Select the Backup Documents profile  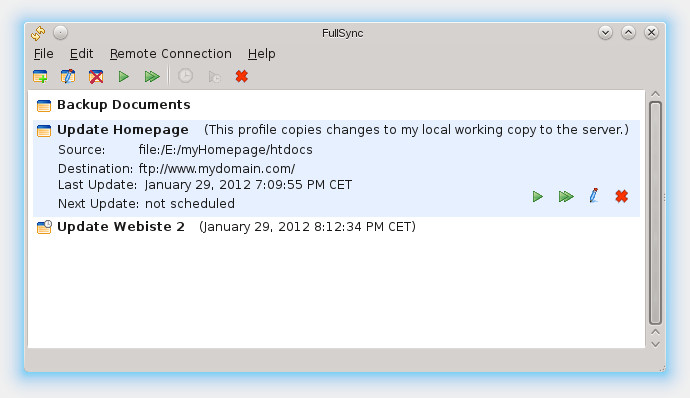[124, 105]
